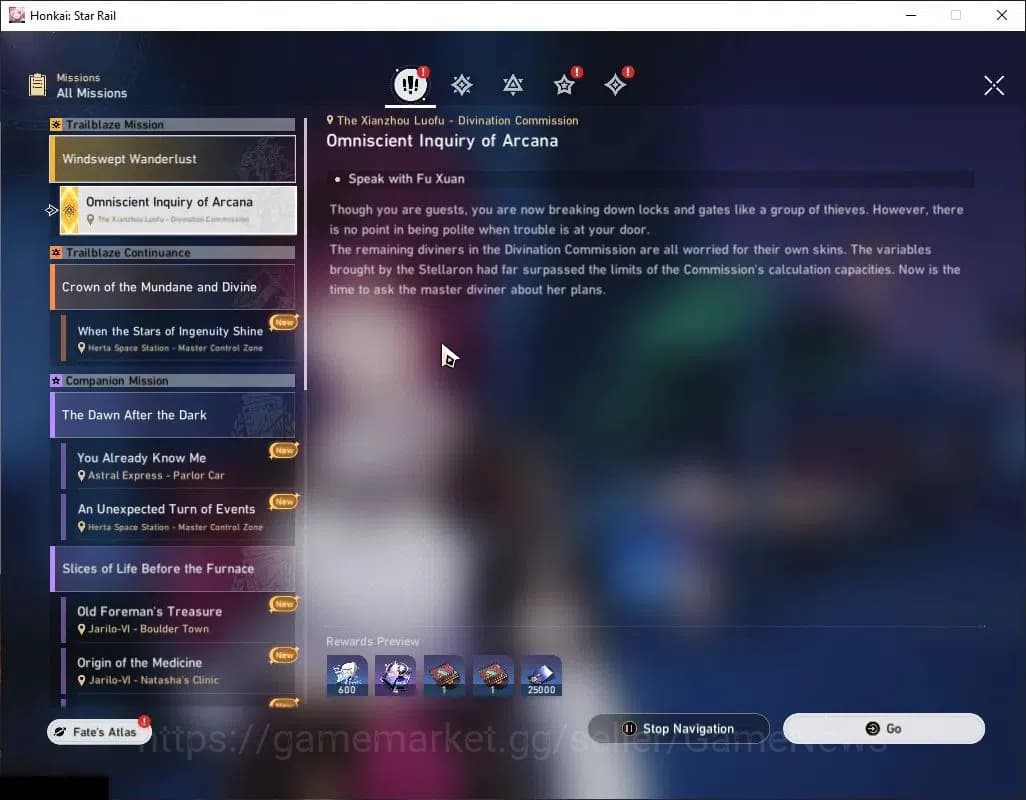
Task: Open When the Stars of Ingenuity Shine
Action: tap(178, 338)
